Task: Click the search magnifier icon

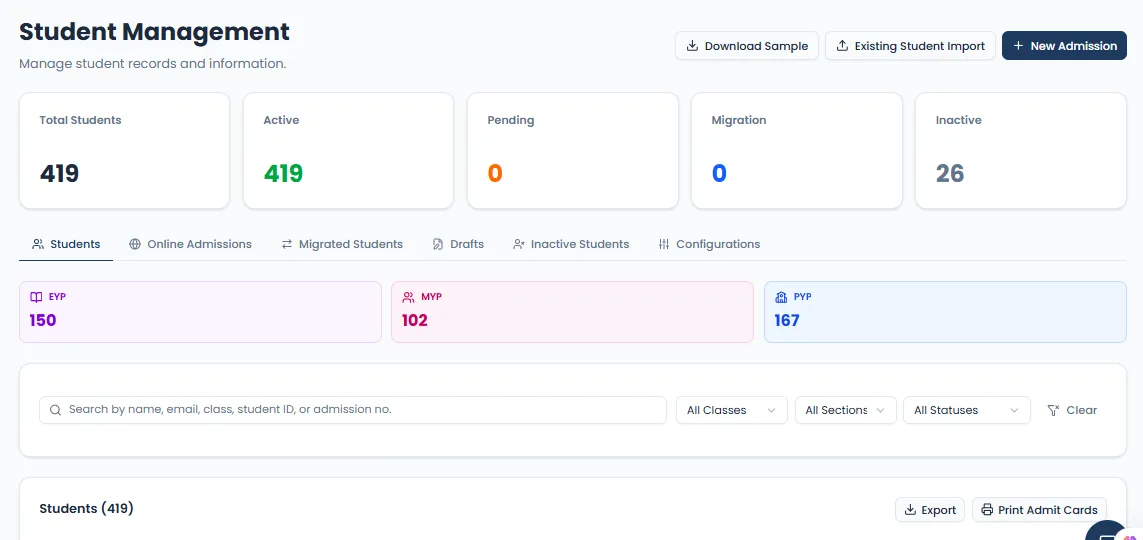Action: point(55,410)
